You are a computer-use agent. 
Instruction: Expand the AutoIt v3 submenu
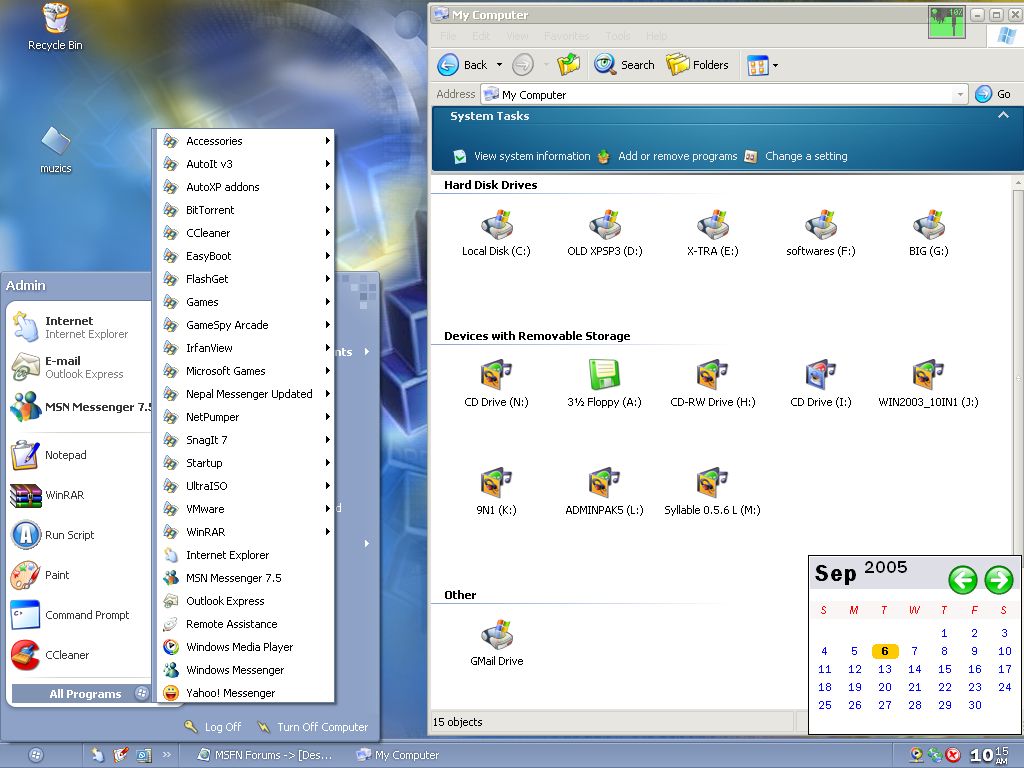[246, 164]
